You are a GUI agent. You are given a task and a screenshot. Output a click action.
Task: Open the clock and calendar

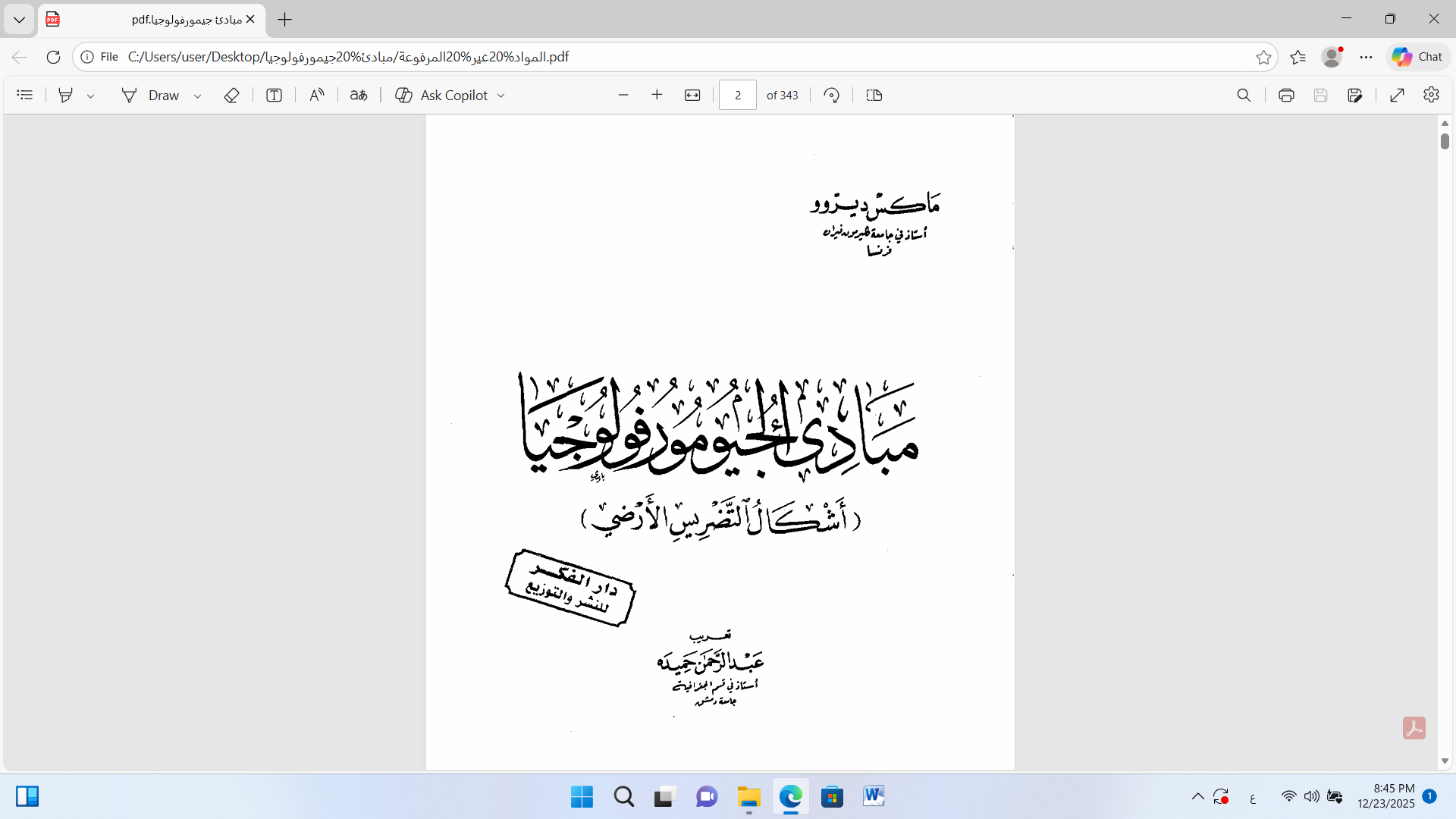[1386, 796]
